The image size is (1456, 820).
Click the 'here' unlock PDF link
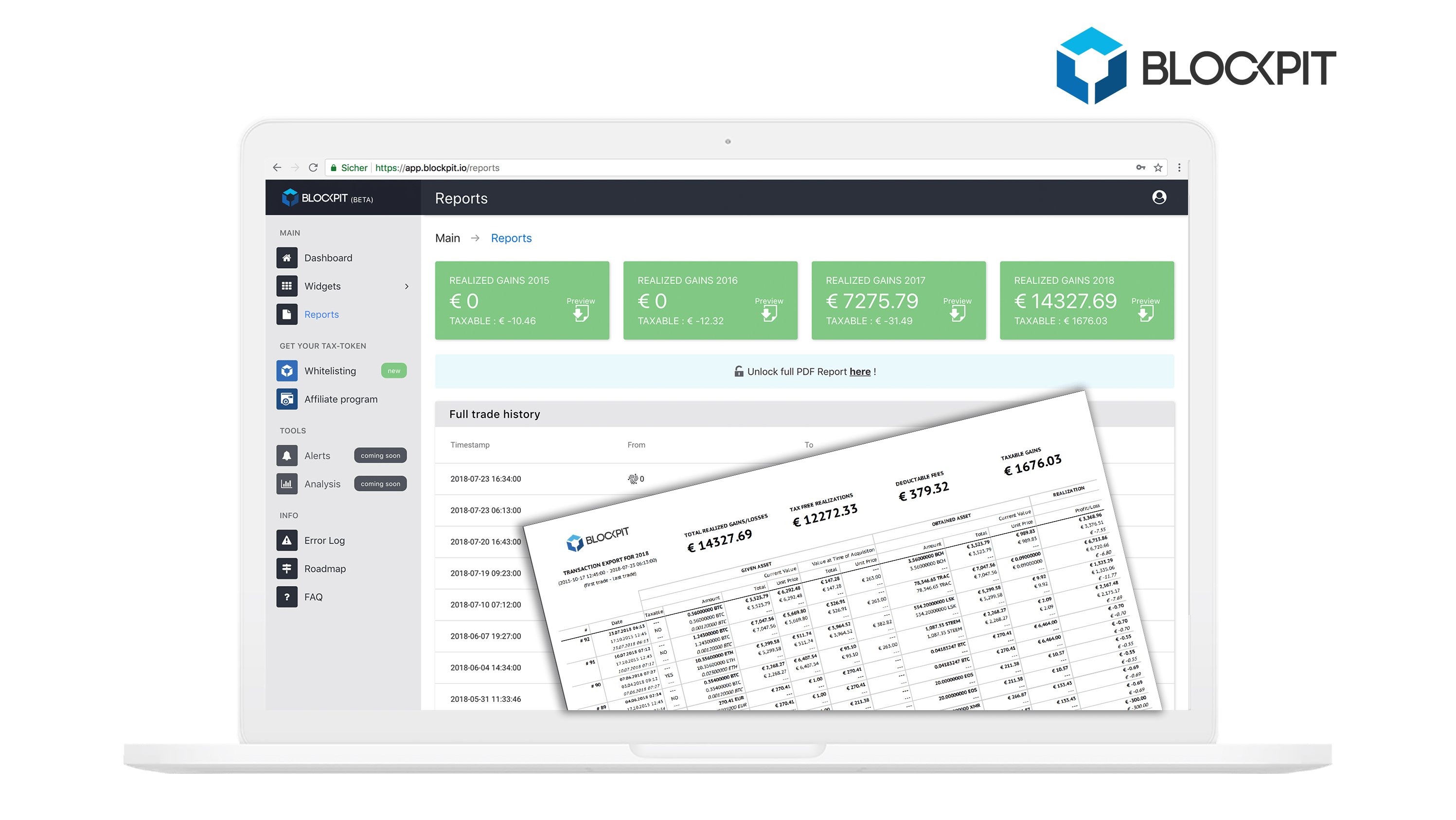pyautogui.click(x=860, y=372)
